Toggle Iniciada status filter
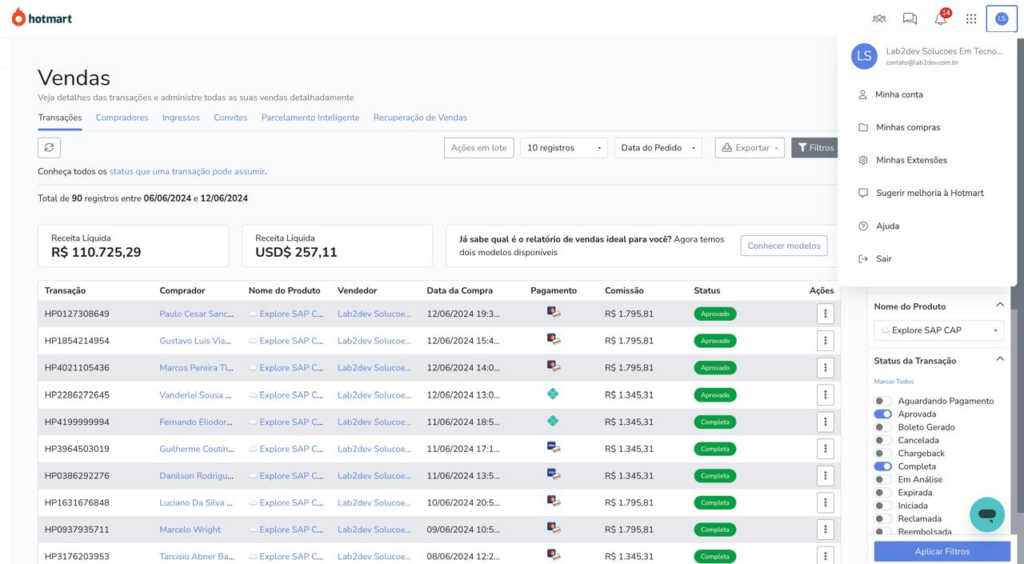Viewport: 1024px width, 564px height. tap(883, 505)
